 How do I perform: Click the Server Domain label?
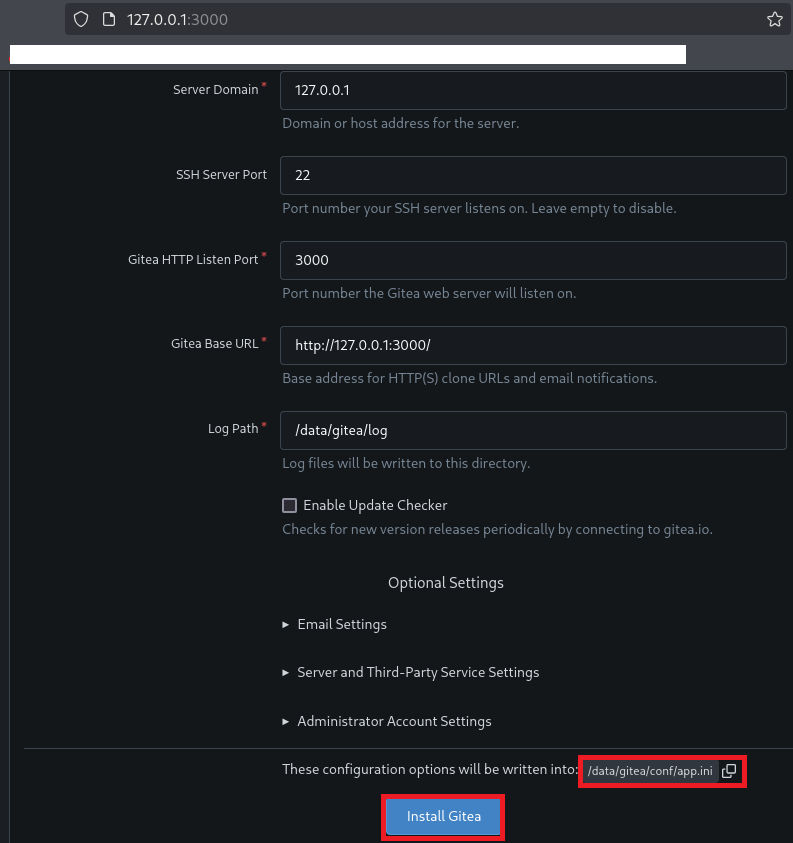[x=215, y=89]
